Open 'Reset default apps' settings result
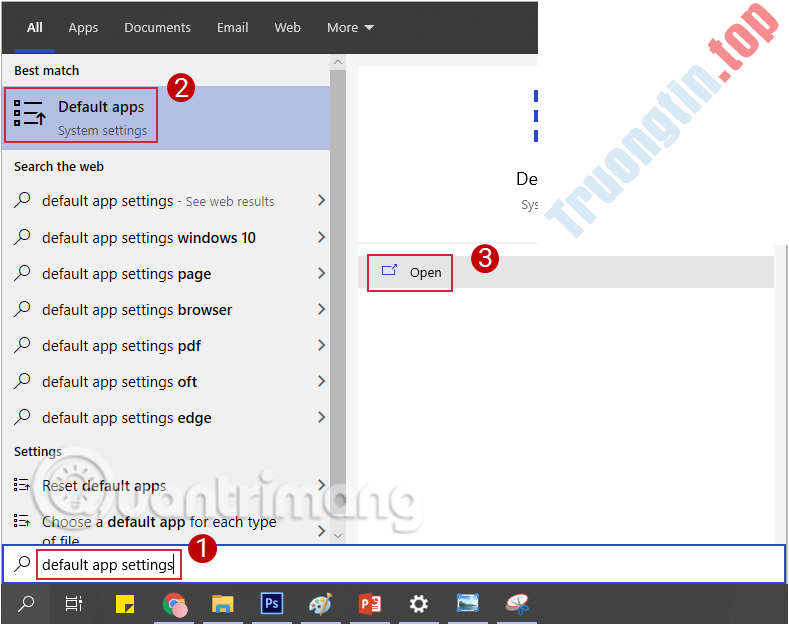This screenshot has width=789, height=626. (166, 485)
